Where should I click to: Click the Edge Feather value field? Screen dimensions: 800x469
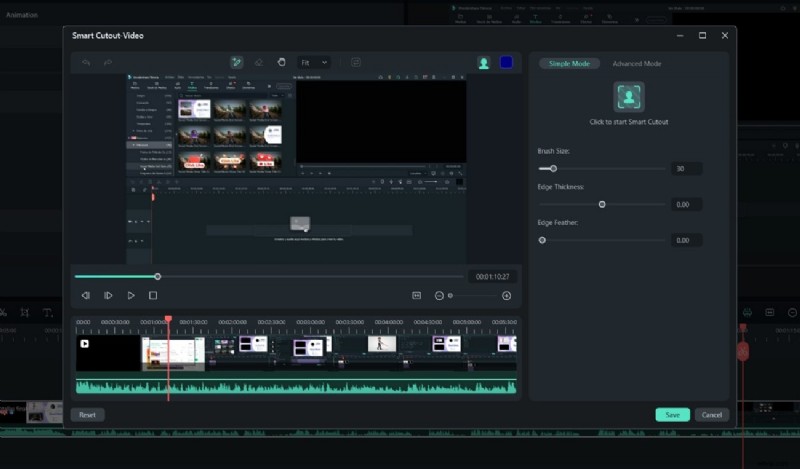pyautogui.click(x=686, y=240)
